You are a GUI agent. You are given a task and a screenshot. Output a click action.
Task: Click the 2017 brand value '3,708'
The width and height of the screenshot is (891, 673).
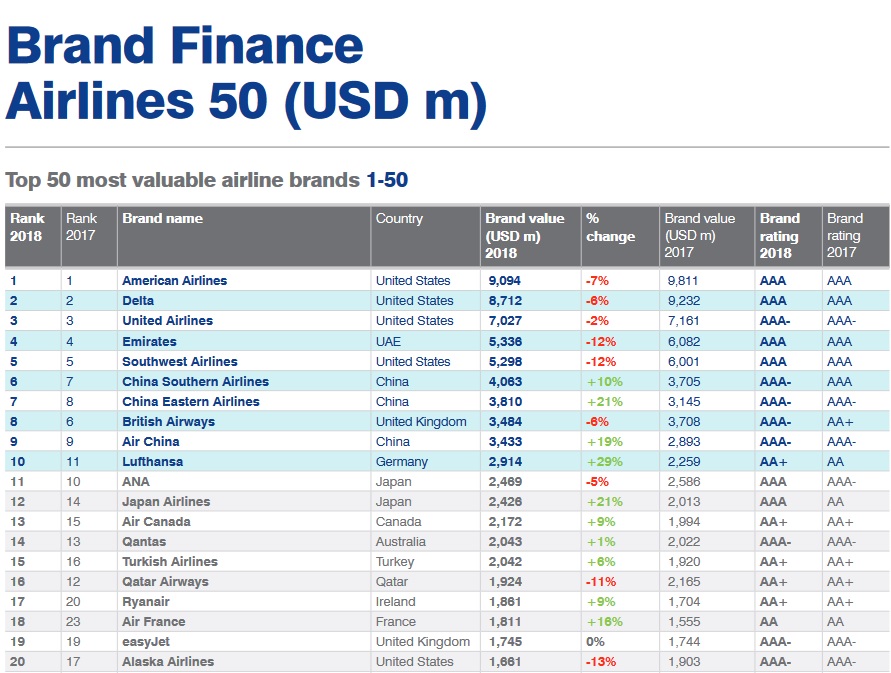684,422
